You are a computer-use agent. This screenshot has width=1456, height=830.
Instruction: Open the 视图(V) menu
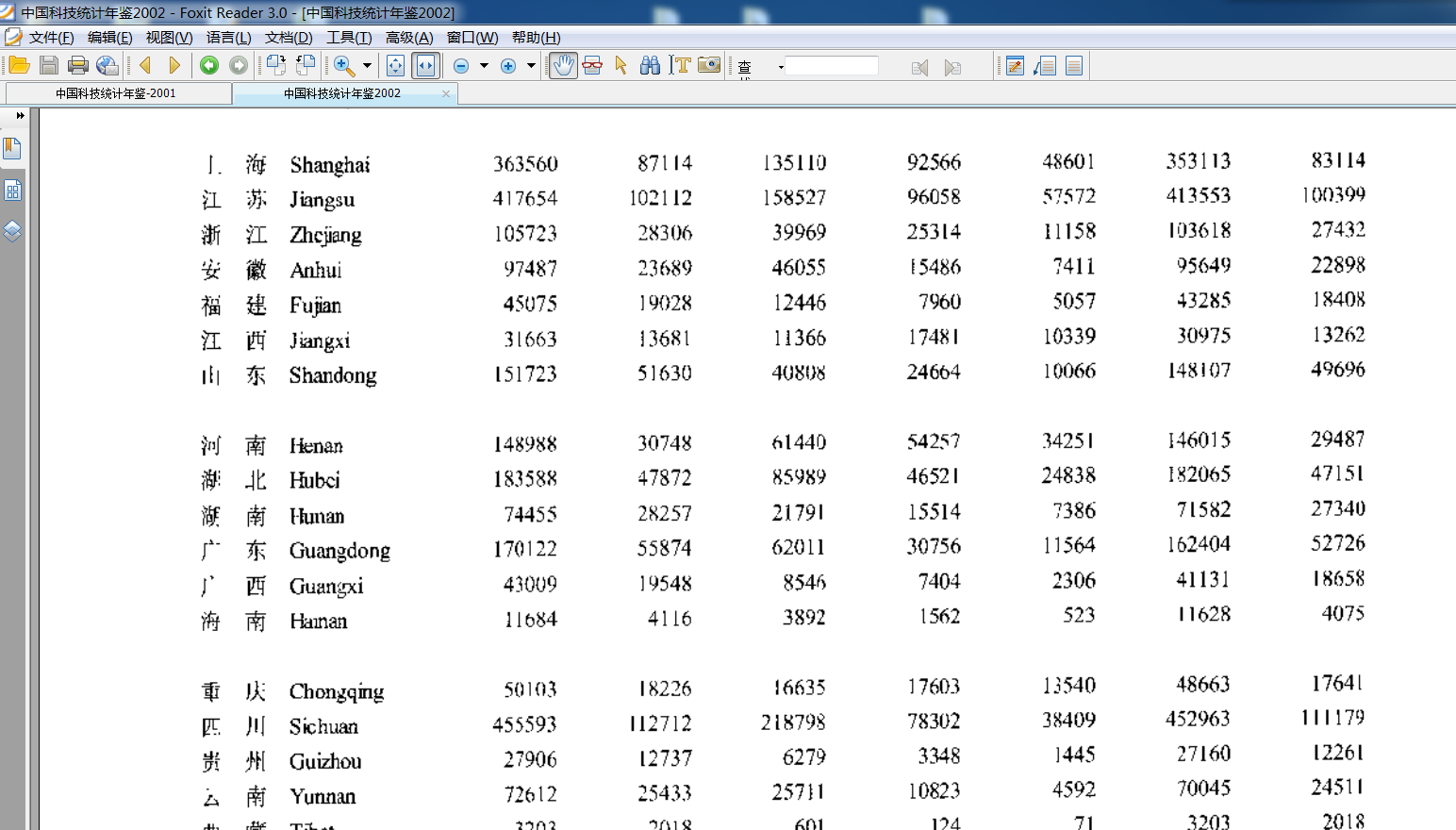(169, 38)
